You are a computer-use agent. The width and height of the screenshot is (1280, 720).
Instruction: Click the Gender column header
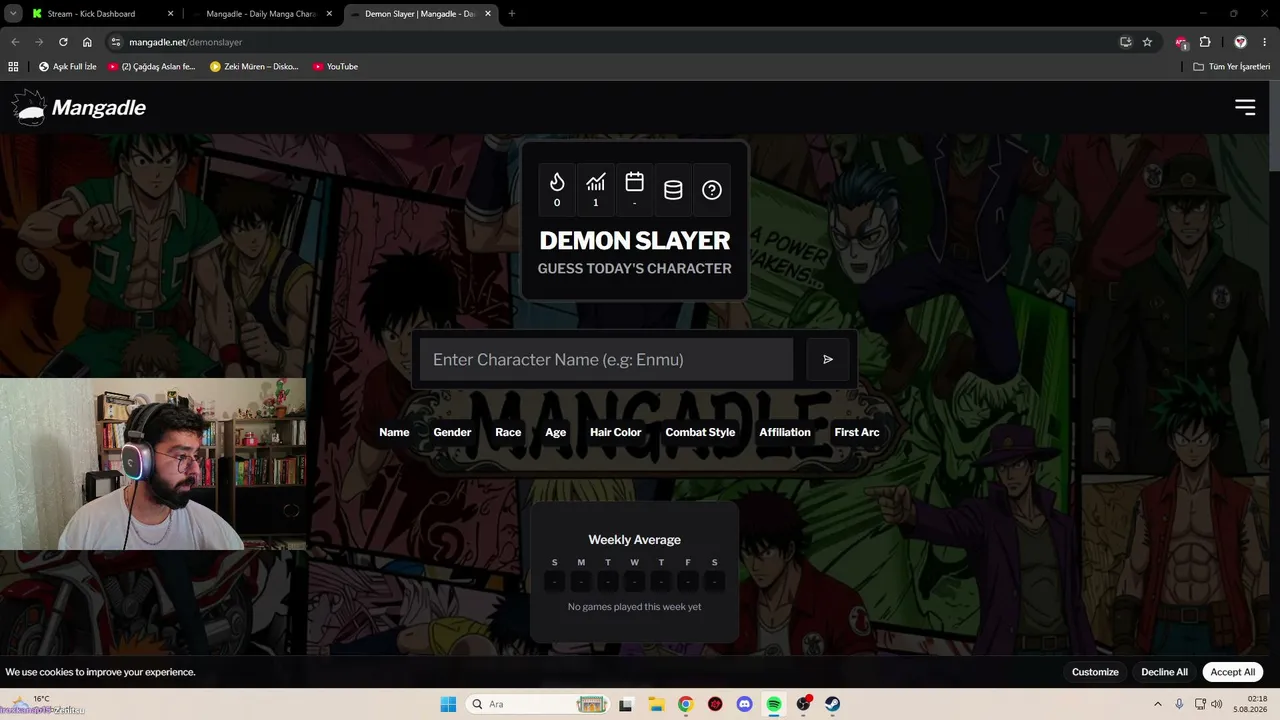(452, 432)
